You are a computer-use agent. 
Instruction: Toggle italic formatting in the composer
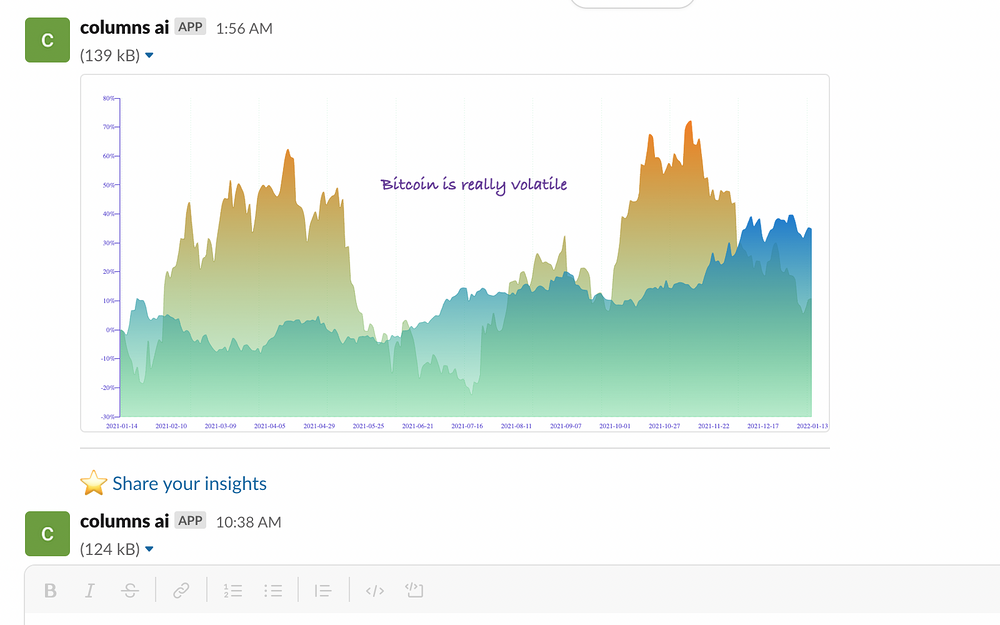pyautogui.click(x=90, y=591)
